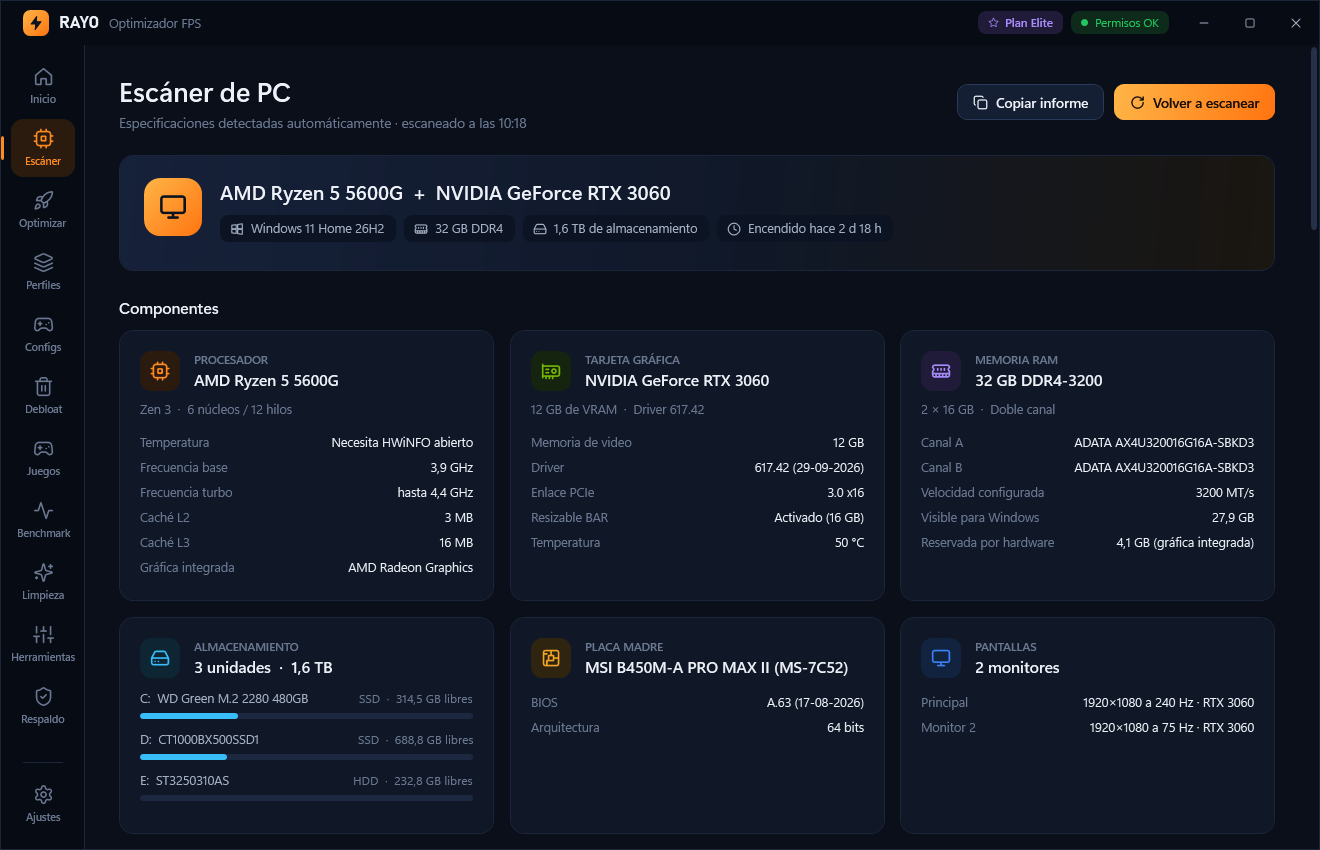Screen dimensions: 1320x850
Task: Click the Pantallas monitor icon
Action: [941, 658]
